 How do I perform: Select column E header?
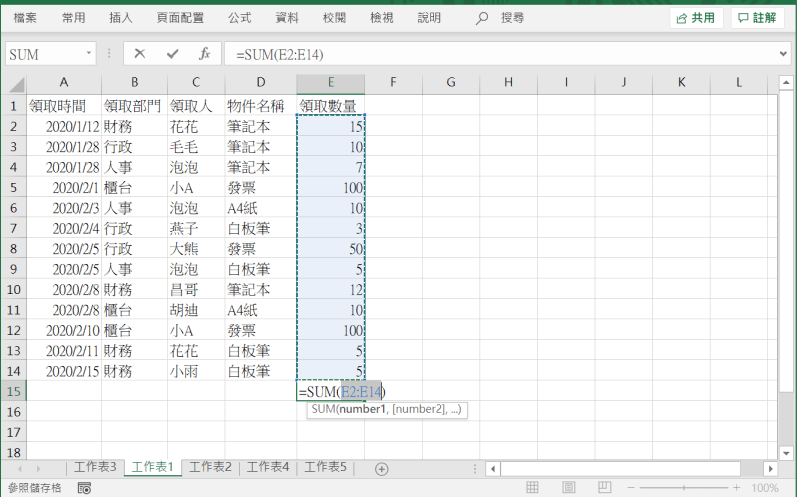(x=330, y=83)
